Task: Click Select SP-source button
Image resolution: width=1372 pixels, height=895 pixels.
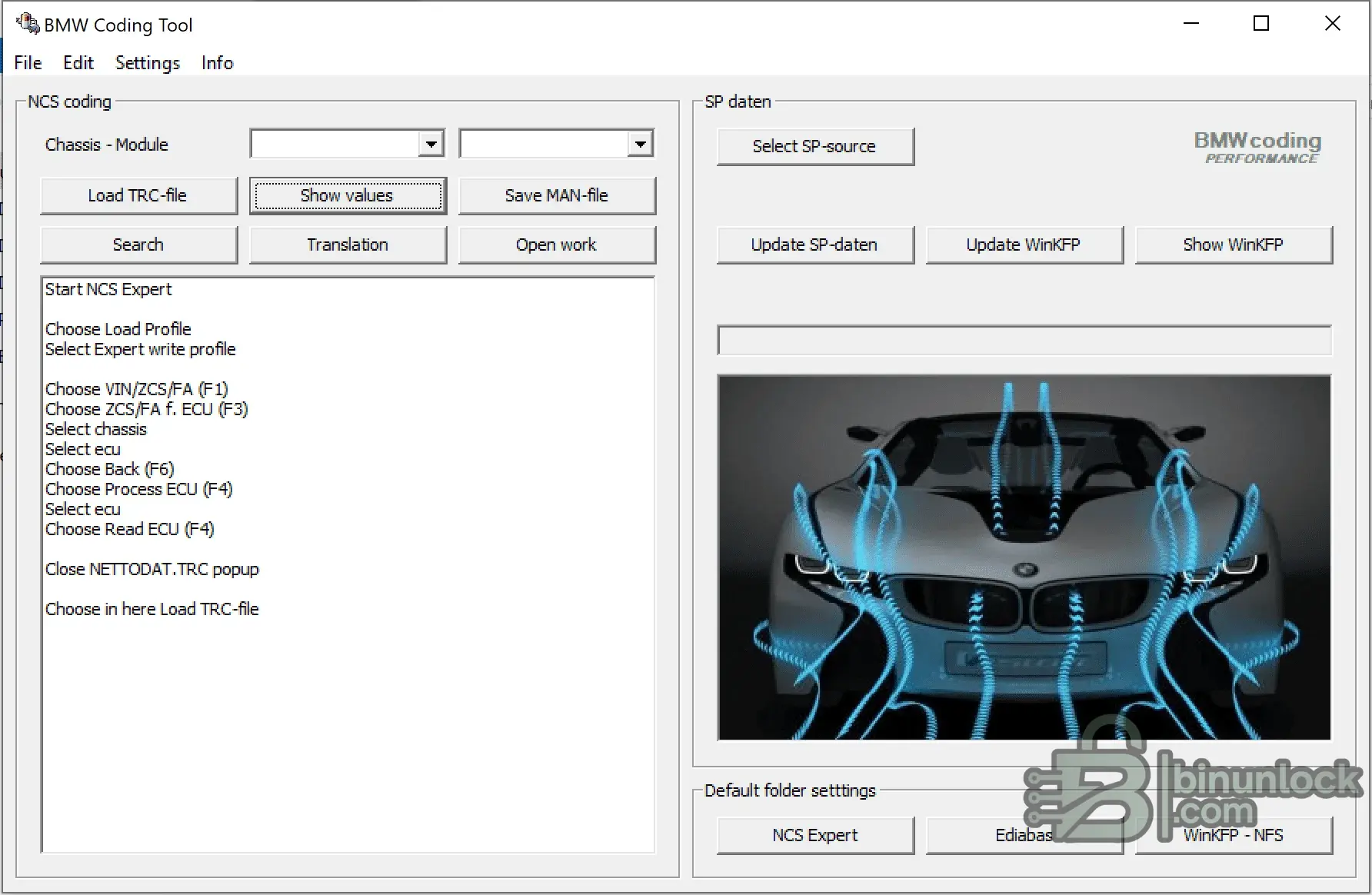Action: coord(815,147)
